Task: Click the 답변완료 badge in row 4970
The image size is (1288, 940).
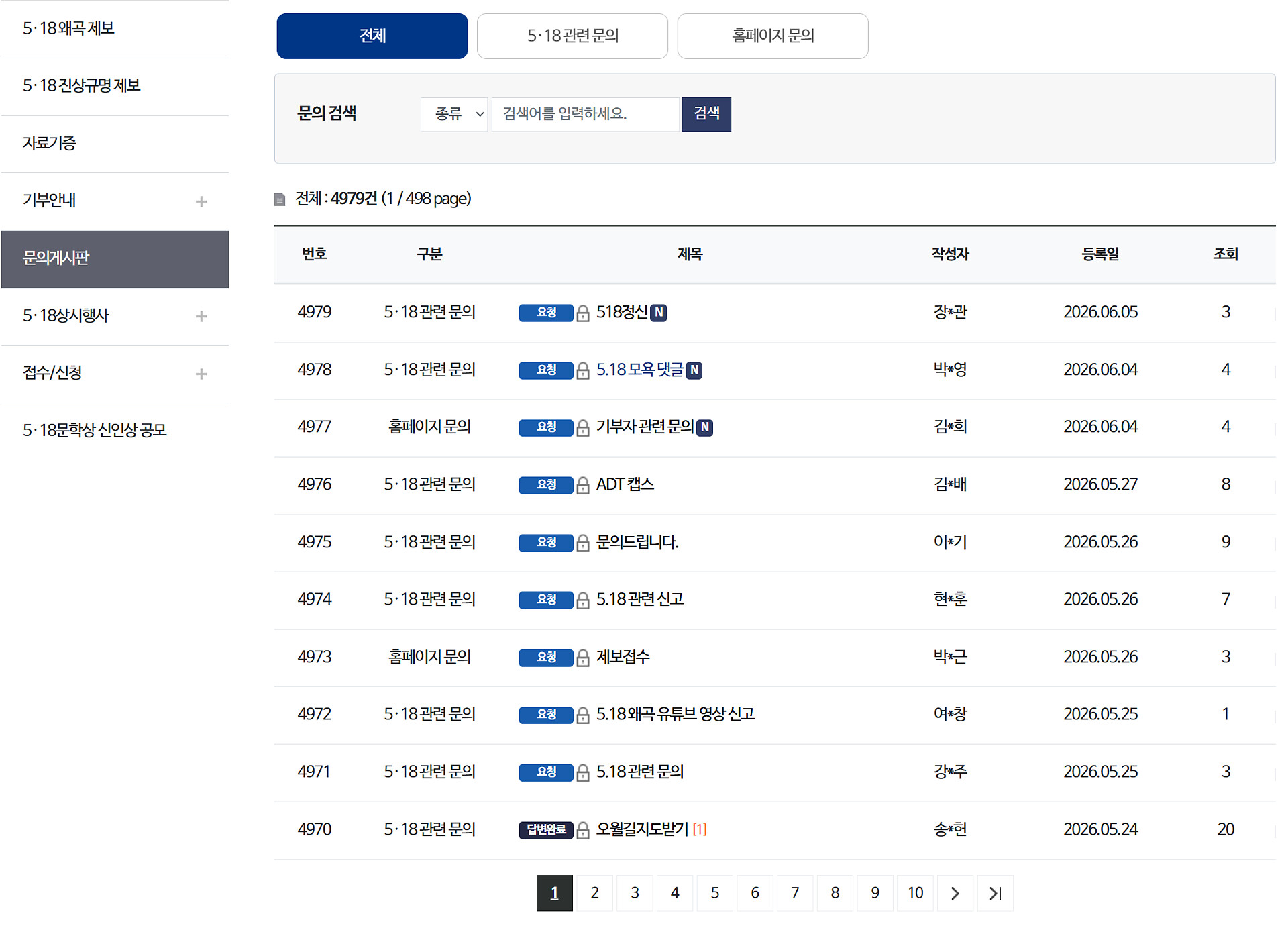Action: 546,830
